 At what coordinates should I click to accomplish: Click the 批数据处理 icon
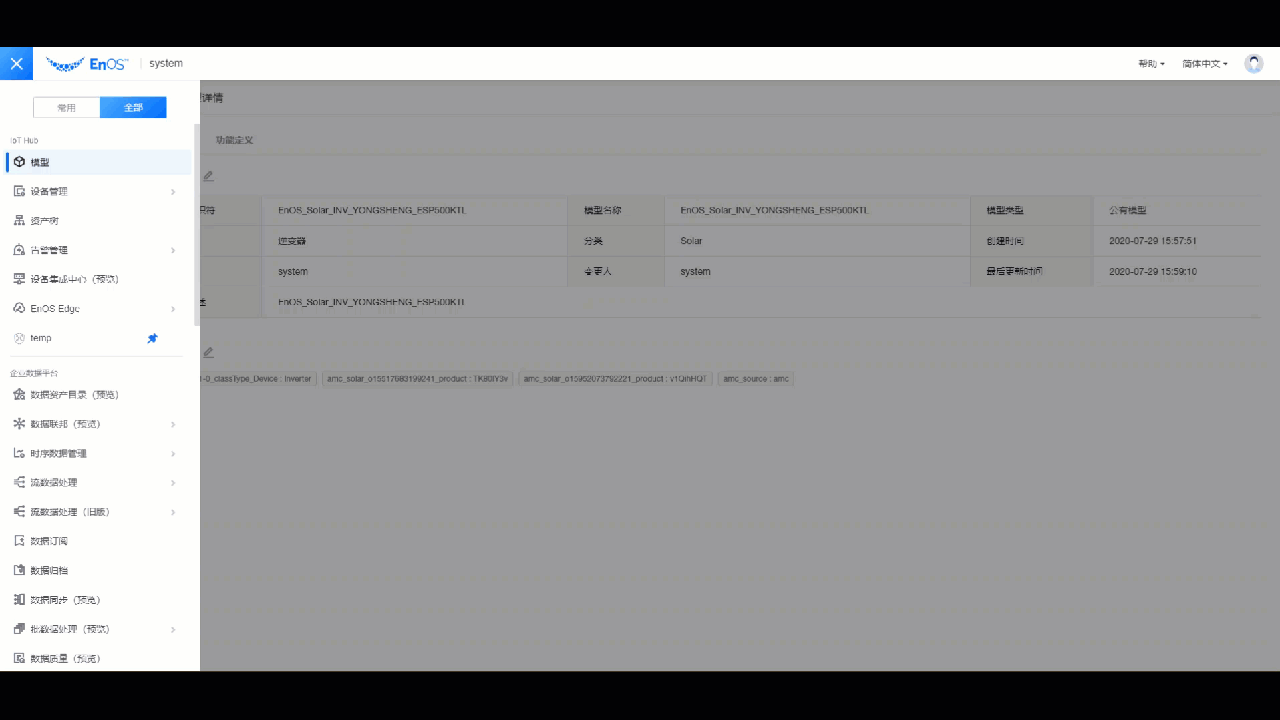tap(19, 629)
